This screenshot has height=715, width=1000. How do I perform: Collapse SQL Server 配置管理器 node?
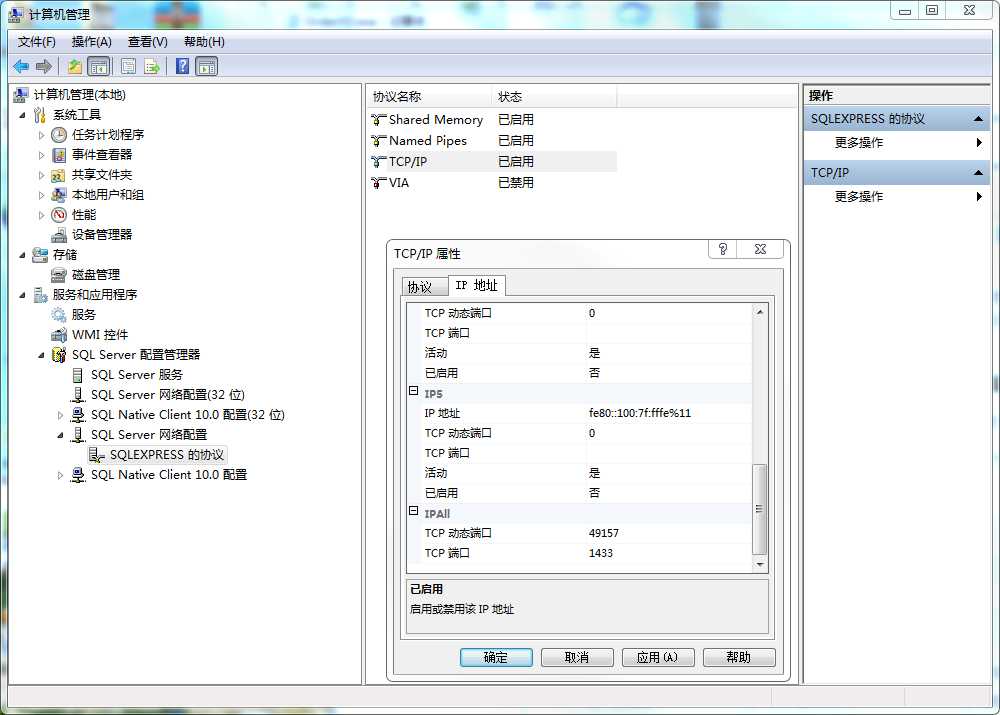tap(41, 355)
